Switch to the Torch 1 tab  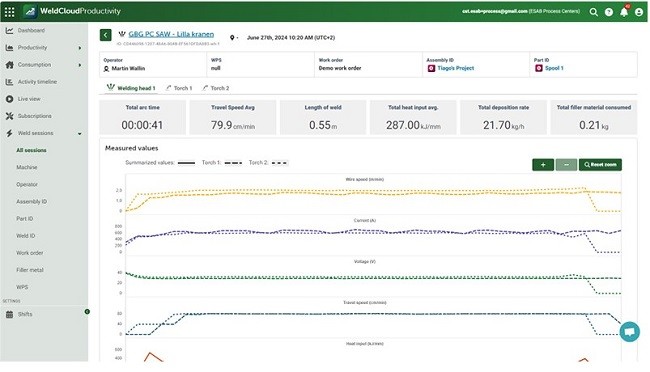(x=179, y=88)
